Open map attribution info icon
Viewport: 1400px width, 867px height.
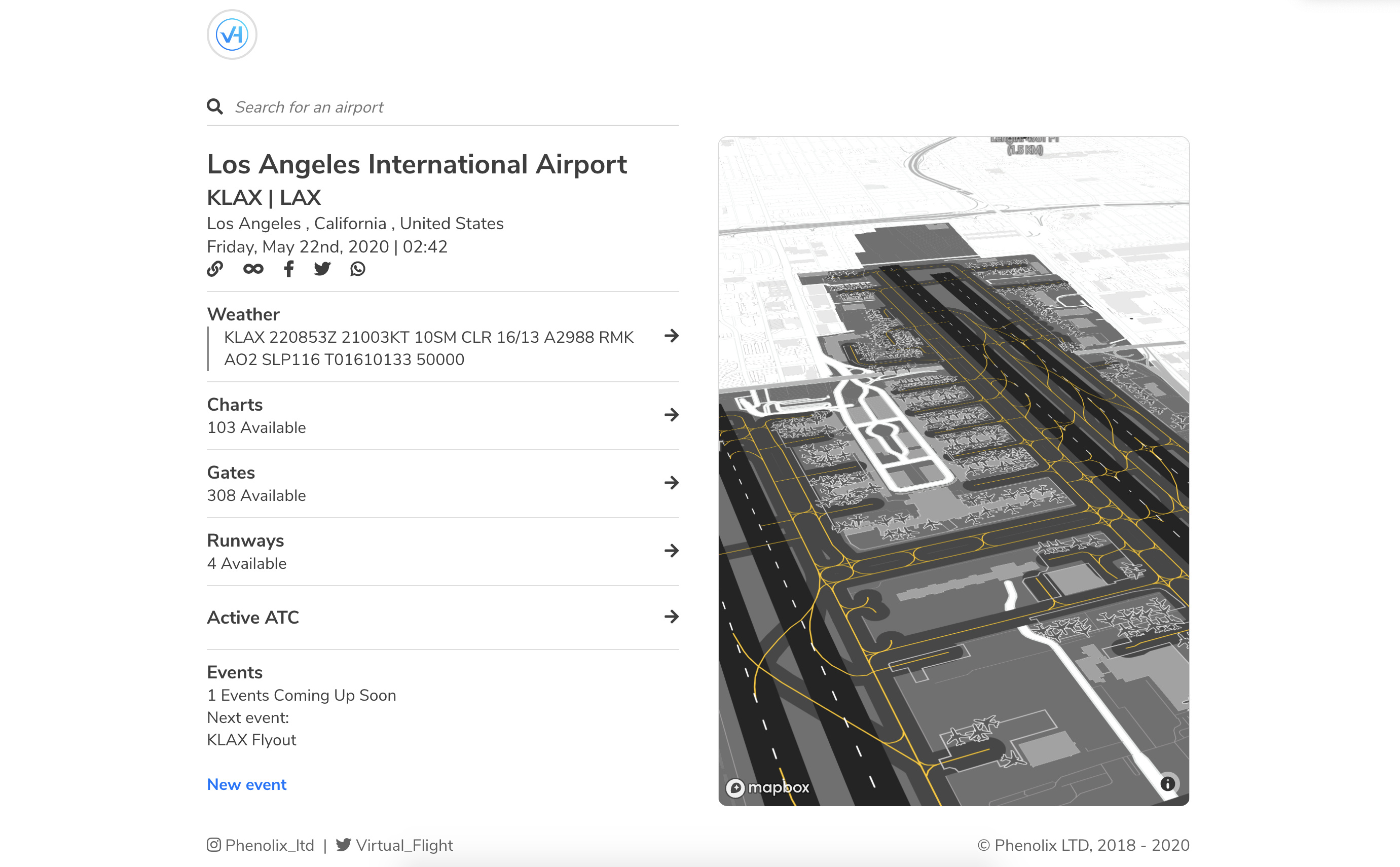tap(1167, 783)
